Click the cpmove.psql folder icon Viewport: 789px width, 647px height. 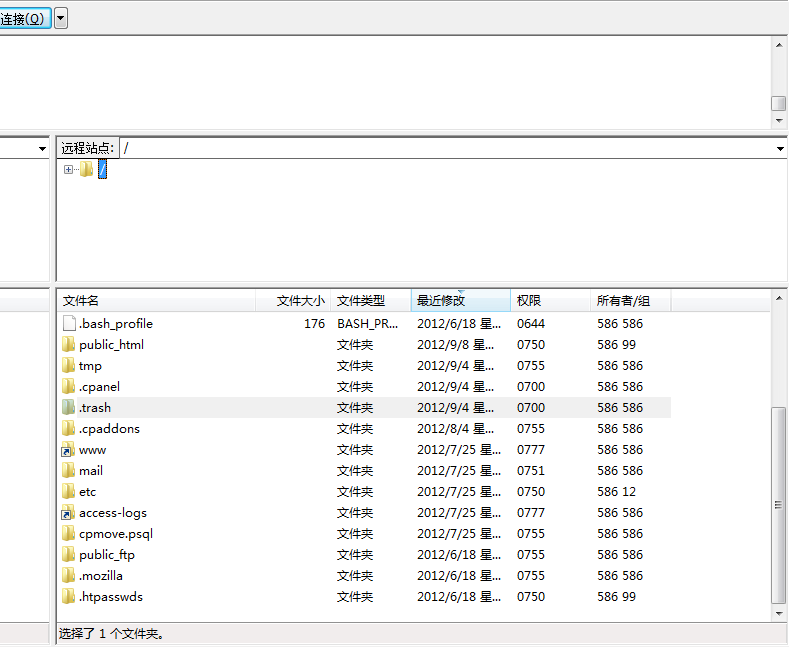coord(68,534)
